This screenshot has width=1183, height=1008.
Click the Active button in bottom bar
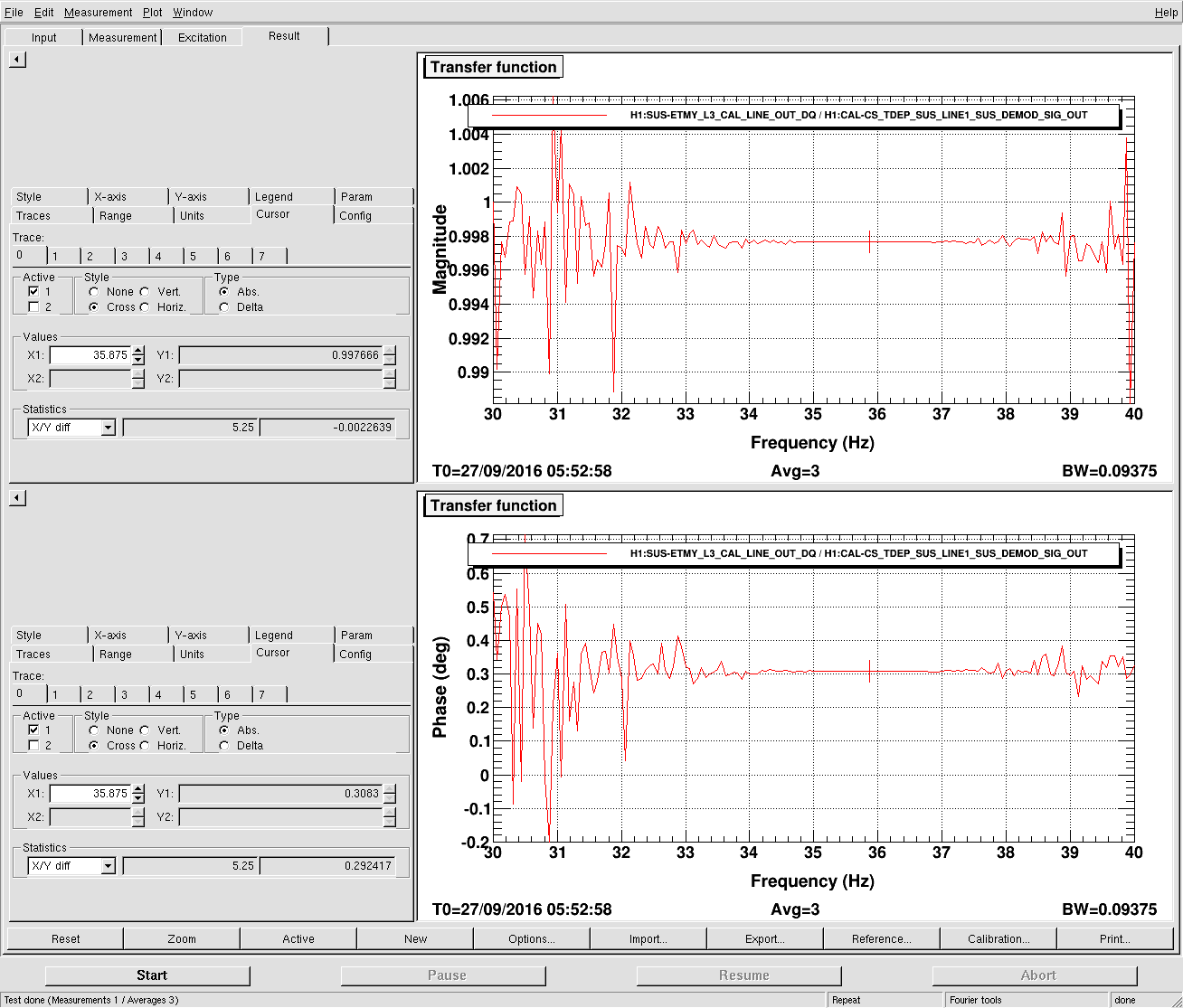click(298, 939)
